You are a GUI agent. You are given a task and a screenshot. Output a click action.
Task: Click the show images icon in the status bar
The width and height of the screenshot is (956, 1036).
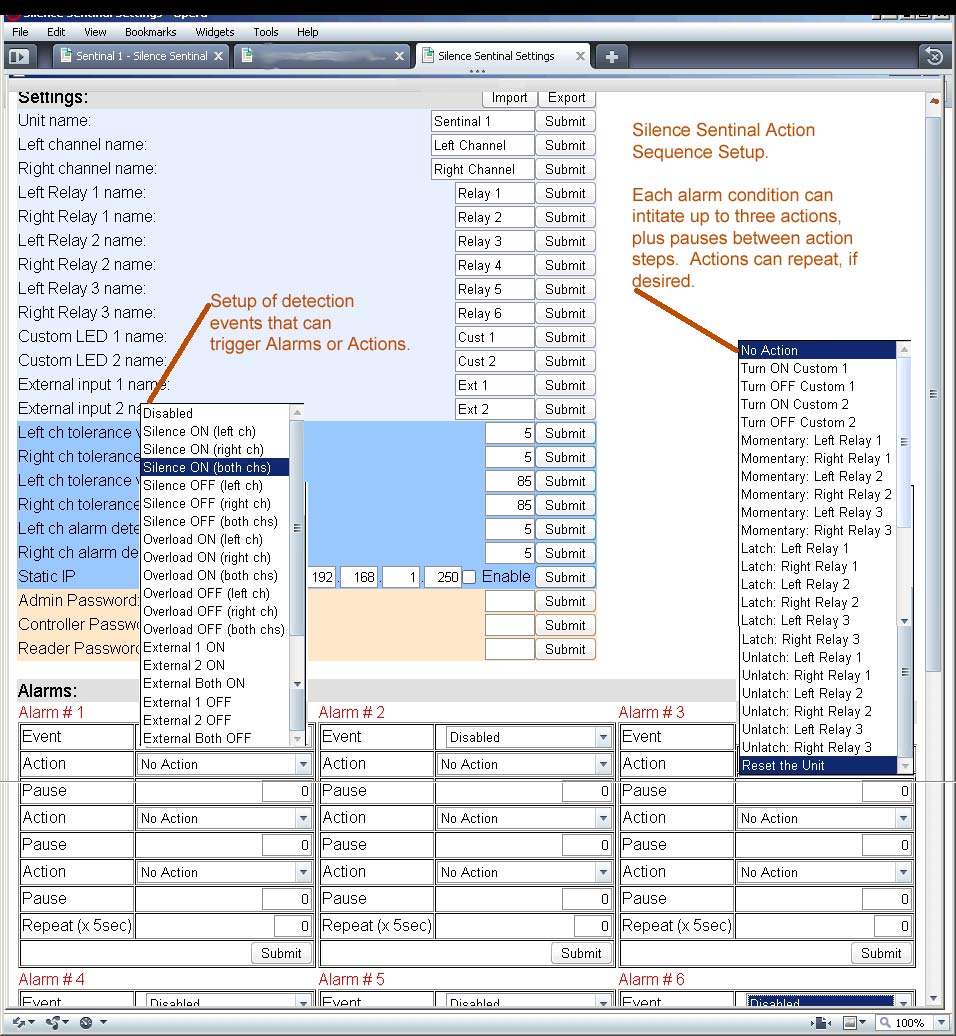tap(850, 1022)
